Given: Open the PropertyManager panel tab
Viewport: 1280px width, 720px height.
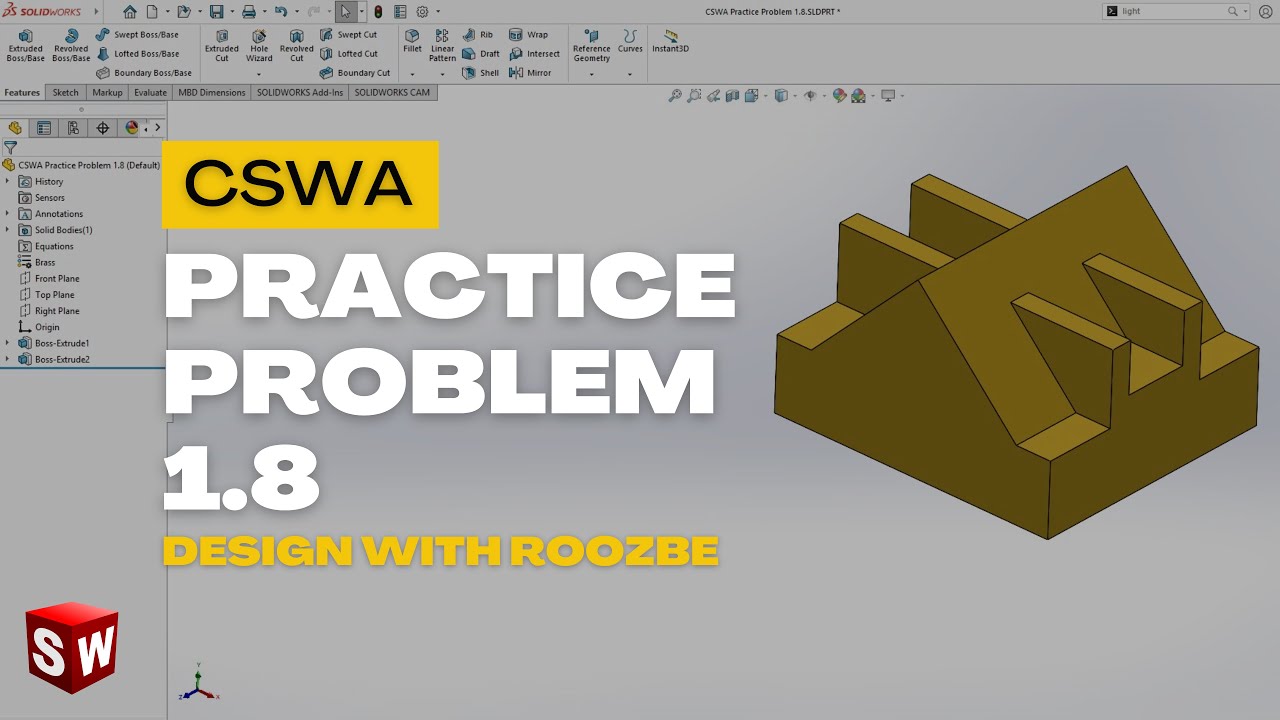Looking at the screenshot, I should [44, 128].
